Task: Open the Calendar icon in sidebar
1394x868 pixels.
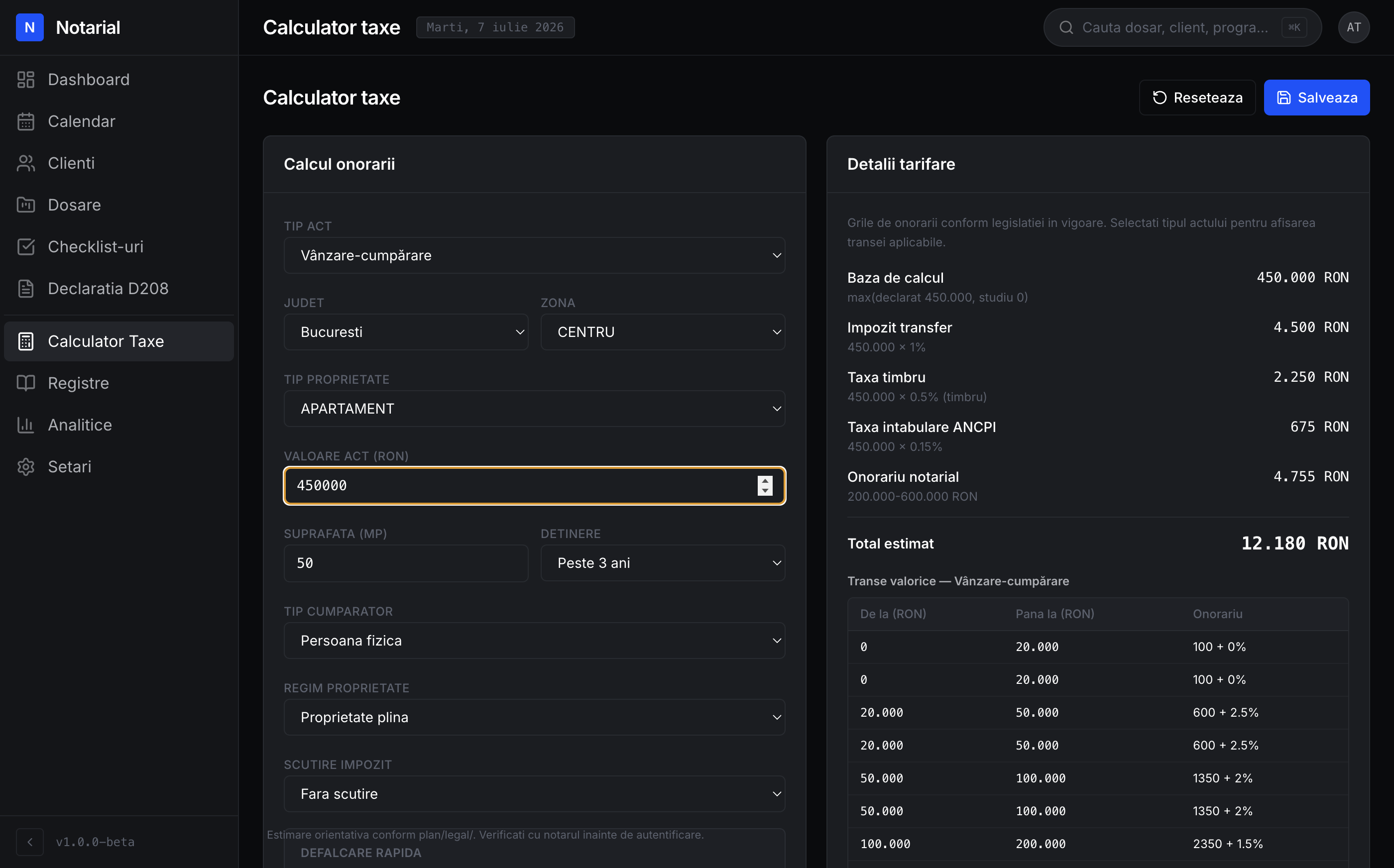Action: [x=26, y=121]
